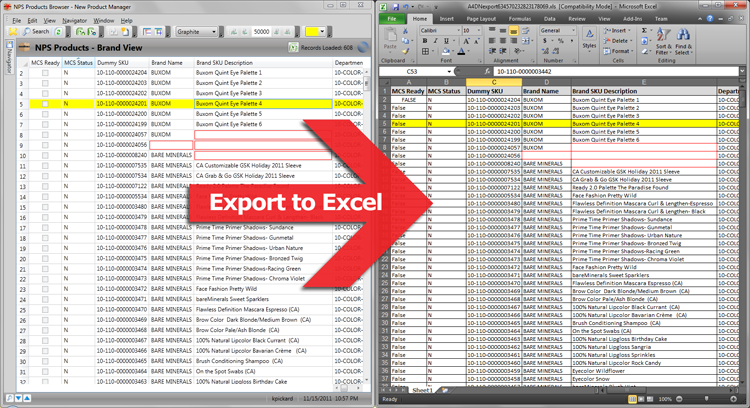Switch to the Insert tab in Excel
Viewport: 750px width, 408px height.
[x=446, y=19]
